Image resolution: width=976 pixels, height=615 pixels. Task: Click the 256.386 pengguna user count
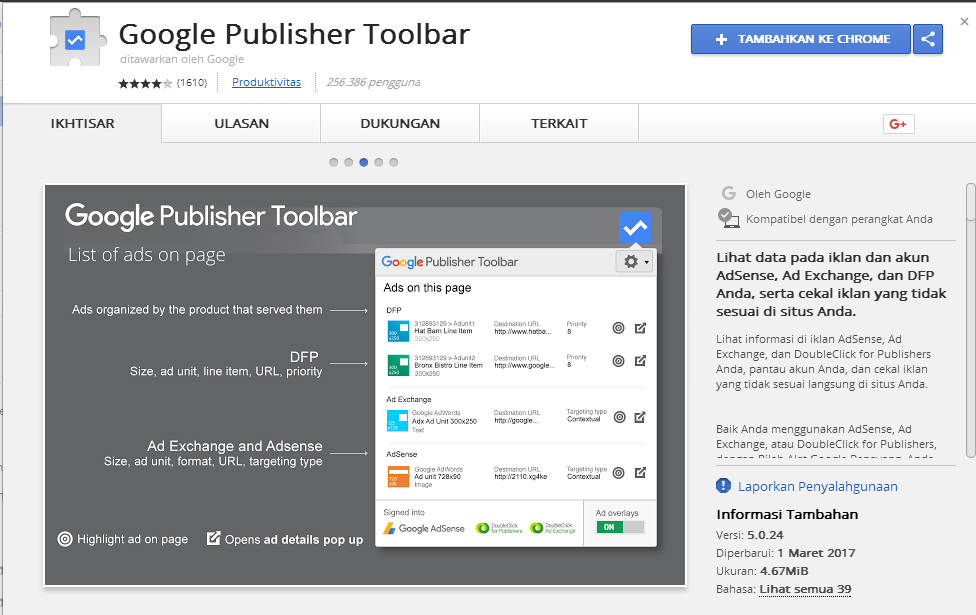pos(373,82)
